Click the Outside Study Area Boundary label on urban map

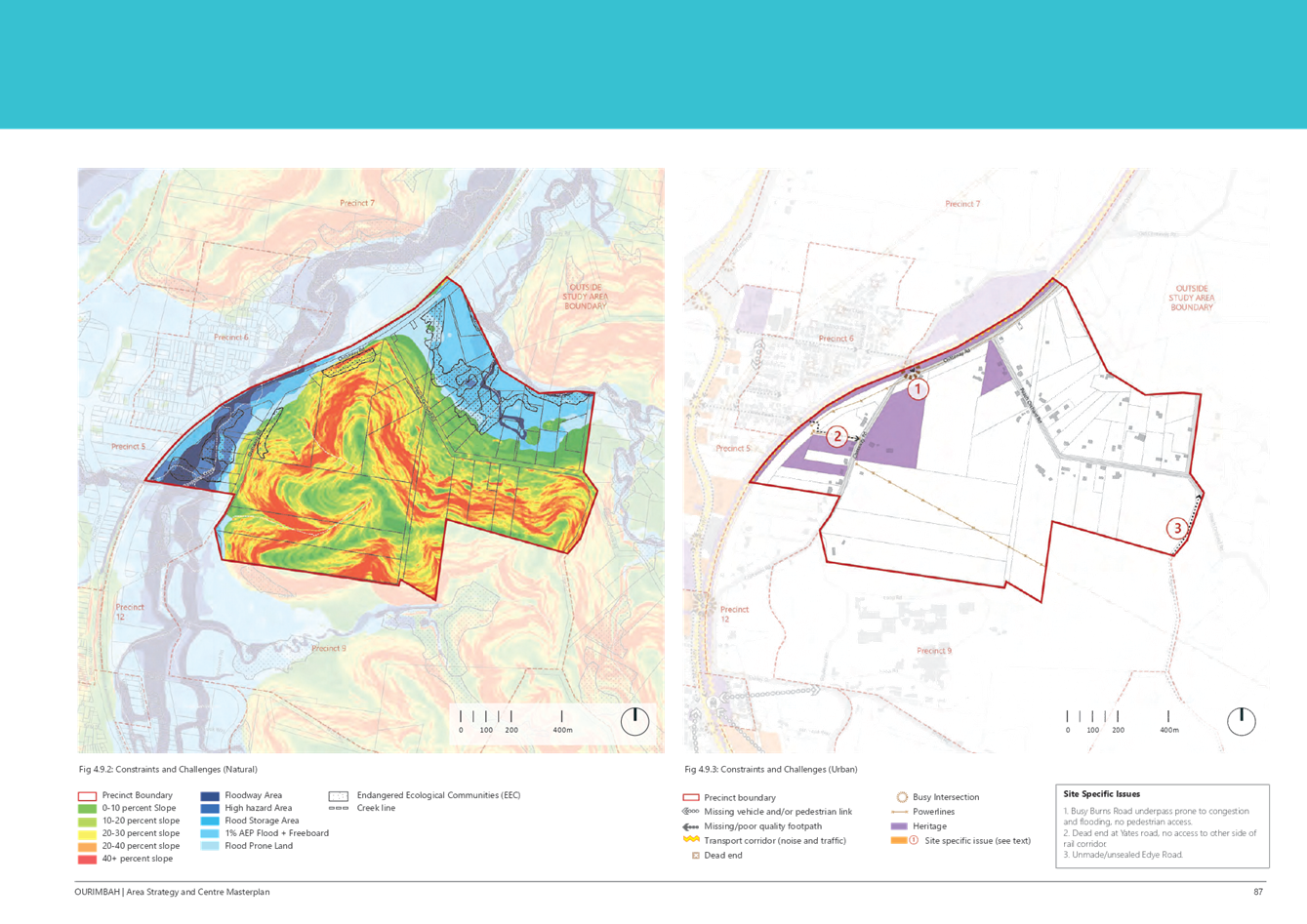pos(1191,298)
